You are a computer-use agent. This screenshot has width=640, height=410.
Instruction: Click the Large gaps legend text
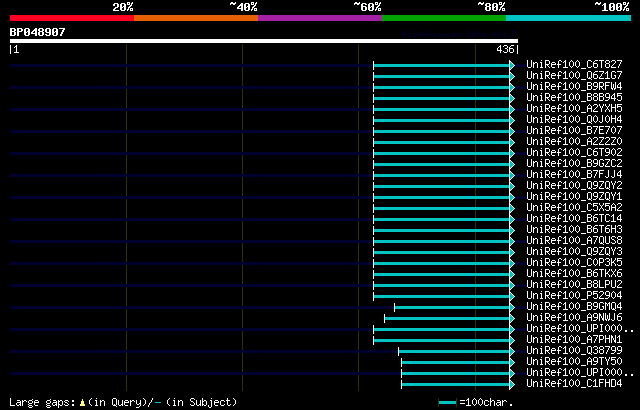(x=42, y=403)
